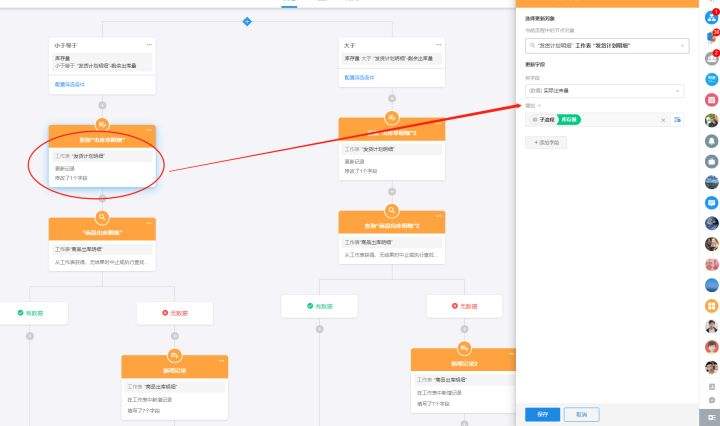Click the search icon on the left get-record node

click(x=102, y=217)
